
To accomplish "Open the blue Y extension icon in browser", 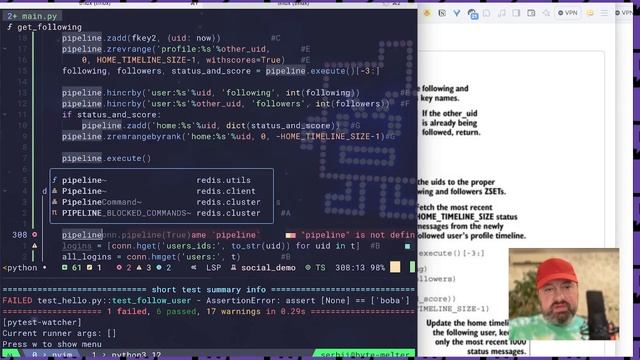I will (457, 13).
